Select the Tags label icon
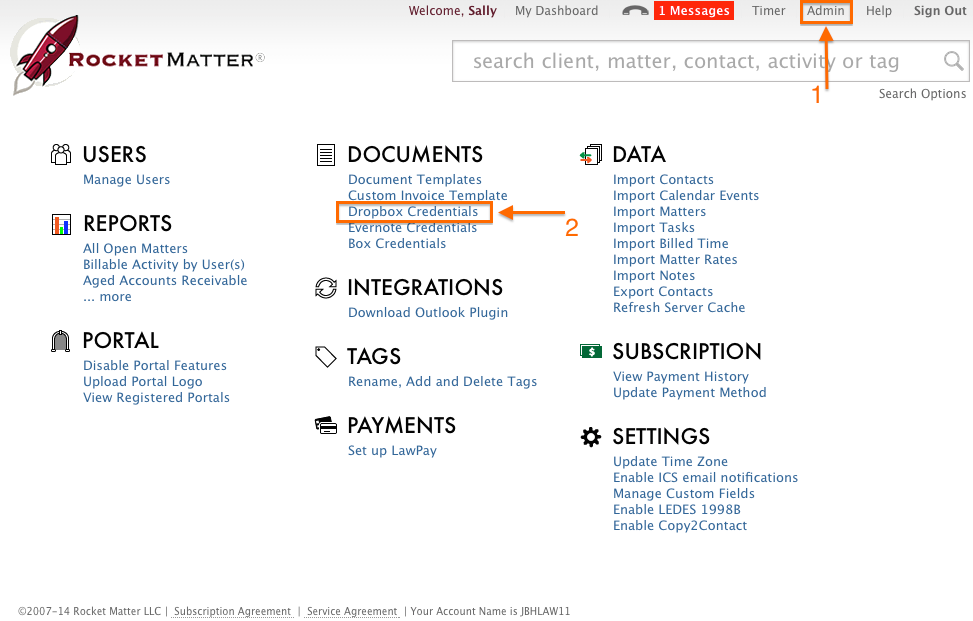Screen dimensions: 973x621 coord(326,355)
